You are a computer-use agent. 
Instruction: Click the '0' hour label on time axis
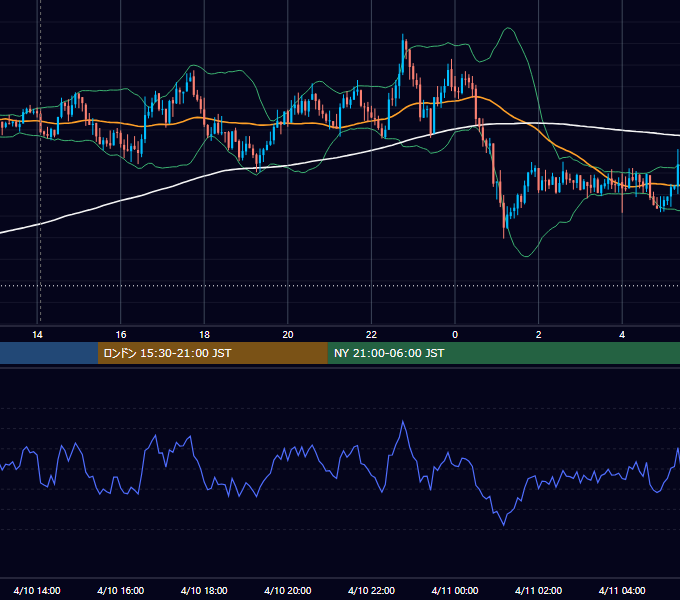click(455, 335)
